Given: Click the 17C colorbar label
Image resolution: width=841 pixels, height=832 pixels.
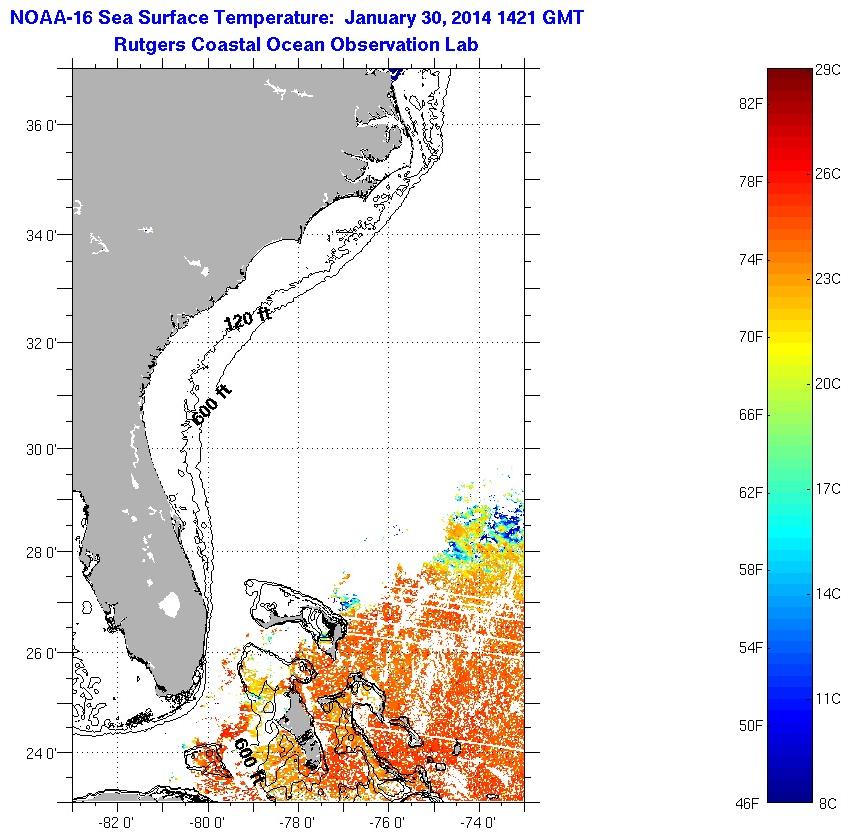Looking at the screenshot, I should point(828,489).
